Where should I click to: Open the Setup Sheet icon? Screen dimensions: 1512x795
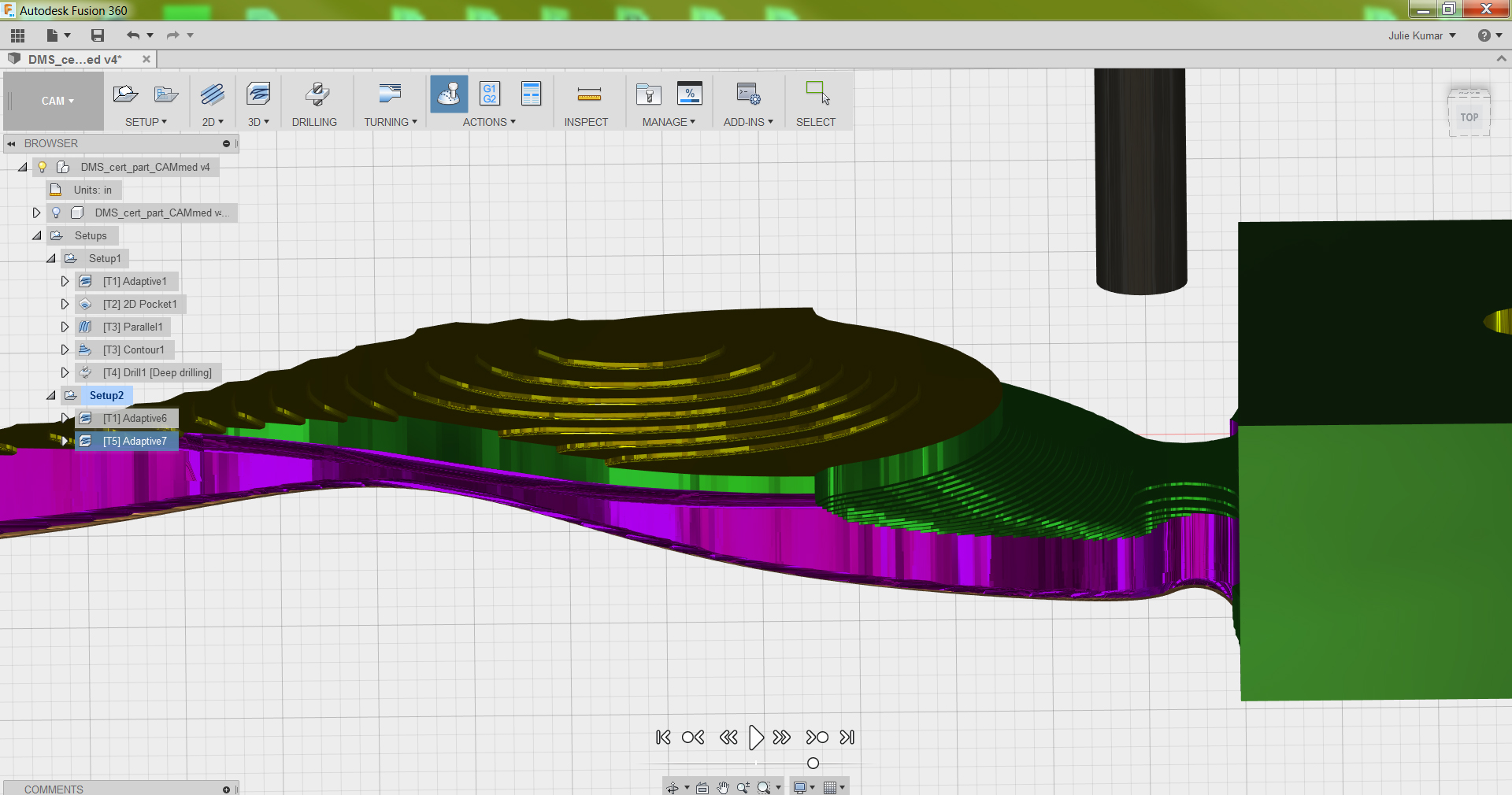pyautogui.click(x=532, y=94)
